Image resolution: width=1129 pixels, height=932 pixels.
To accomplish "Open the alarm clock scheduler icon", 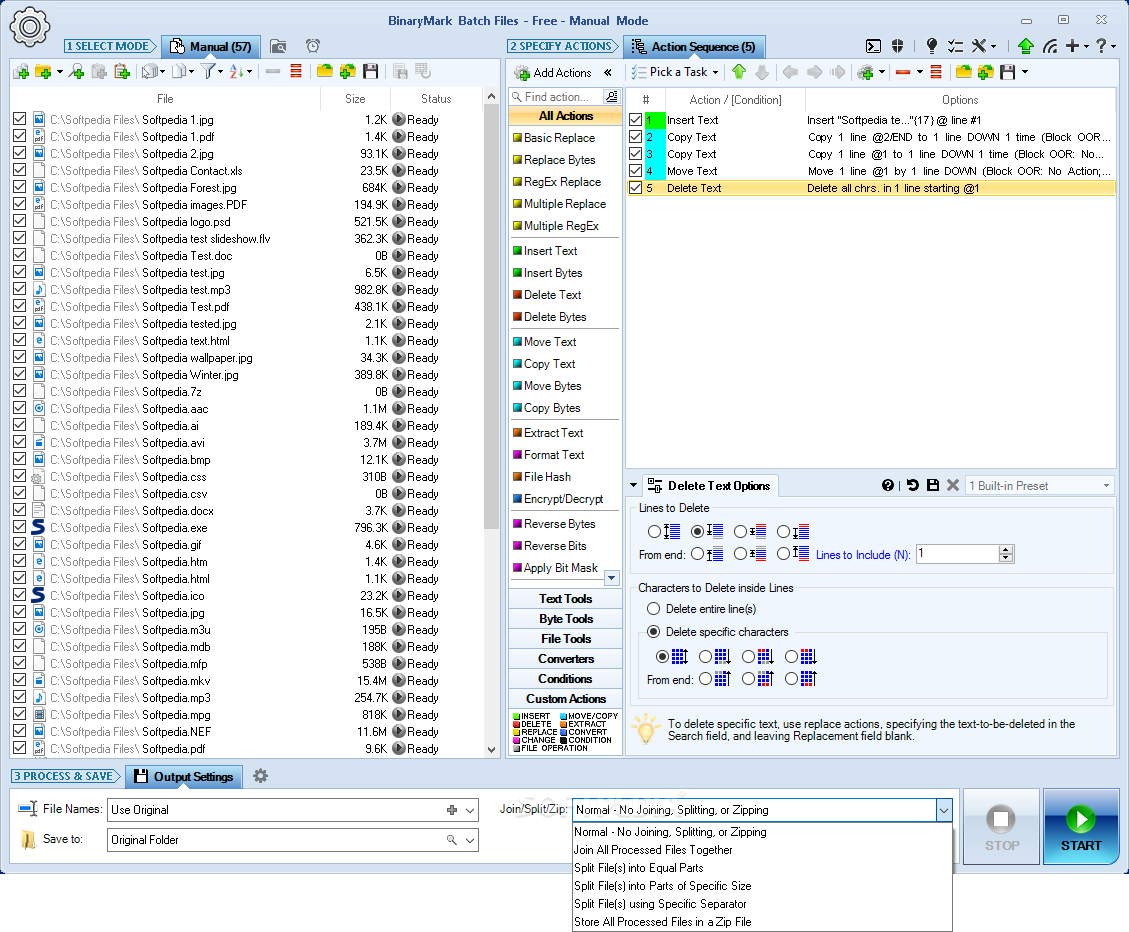I will 312,47.
